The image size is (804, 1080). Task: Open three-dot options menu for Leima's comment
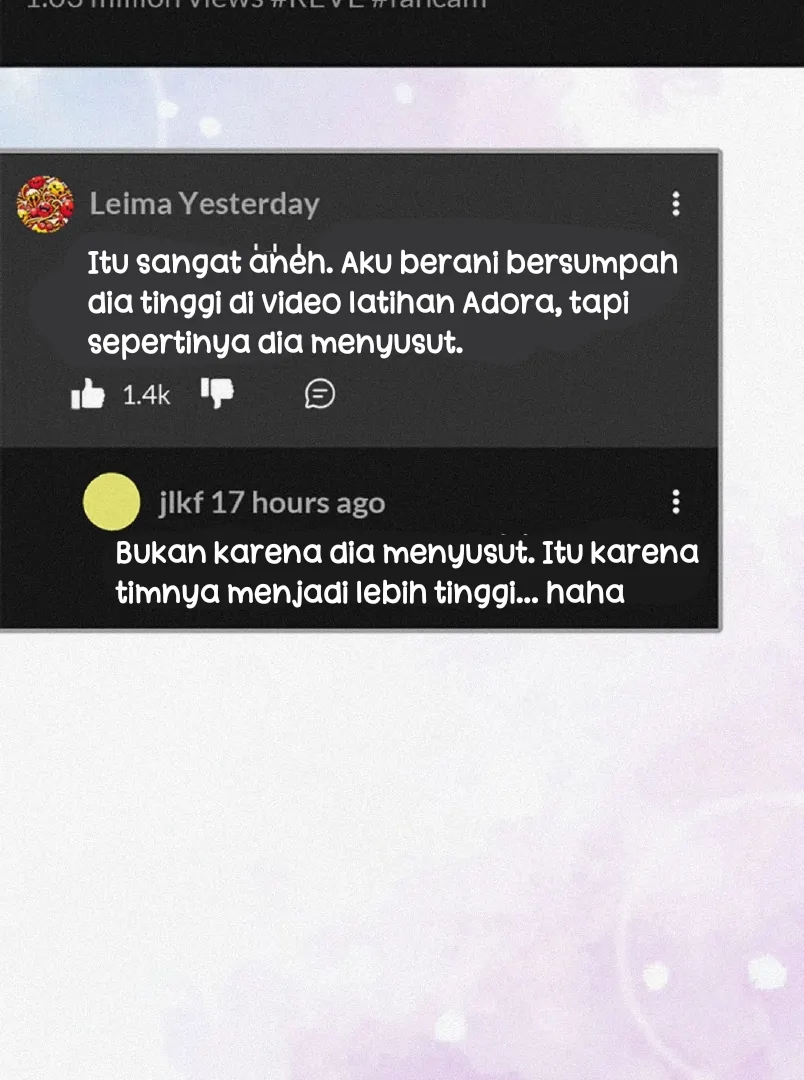[x=676, y=203]
